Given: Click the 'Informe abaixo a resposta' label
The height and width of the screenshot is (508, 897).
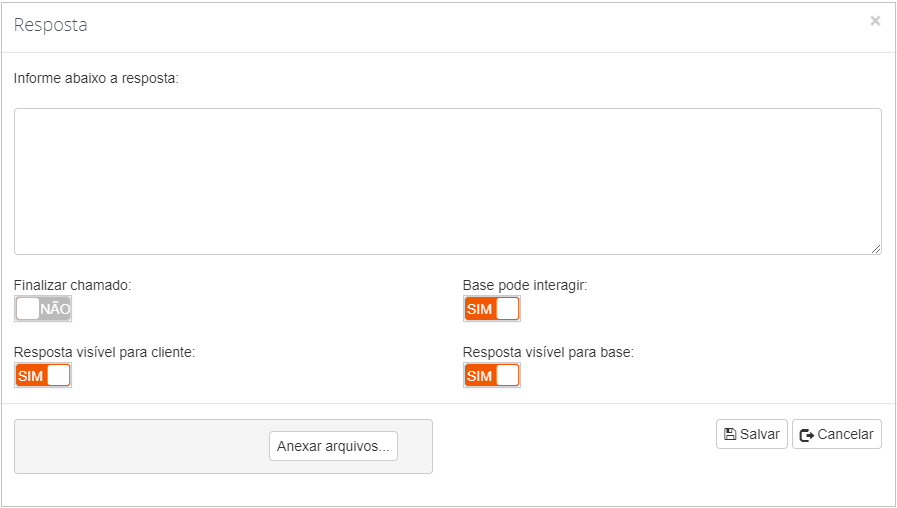Looking at the screenshot, I should point(96,78).
